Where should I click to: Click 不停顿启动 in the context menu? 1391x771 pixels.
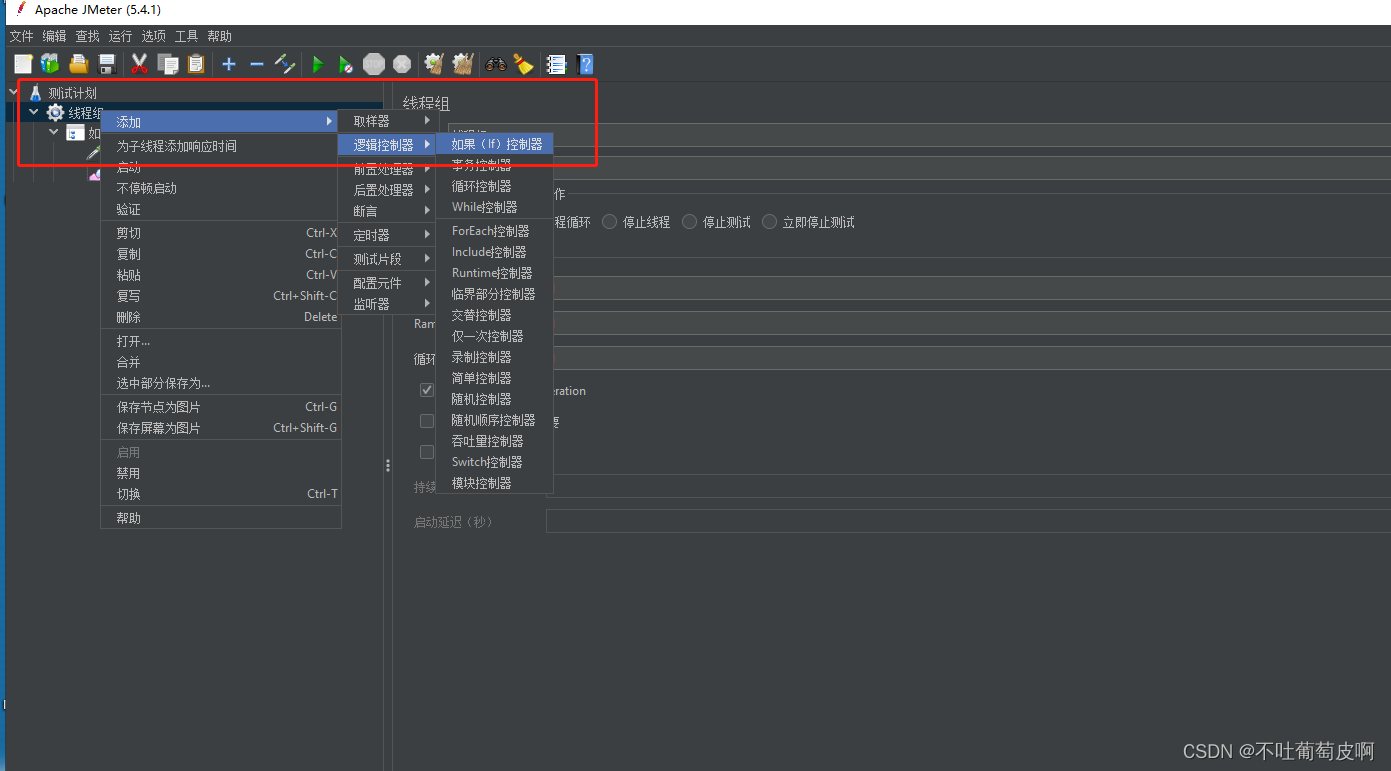[x=221, y=188]
